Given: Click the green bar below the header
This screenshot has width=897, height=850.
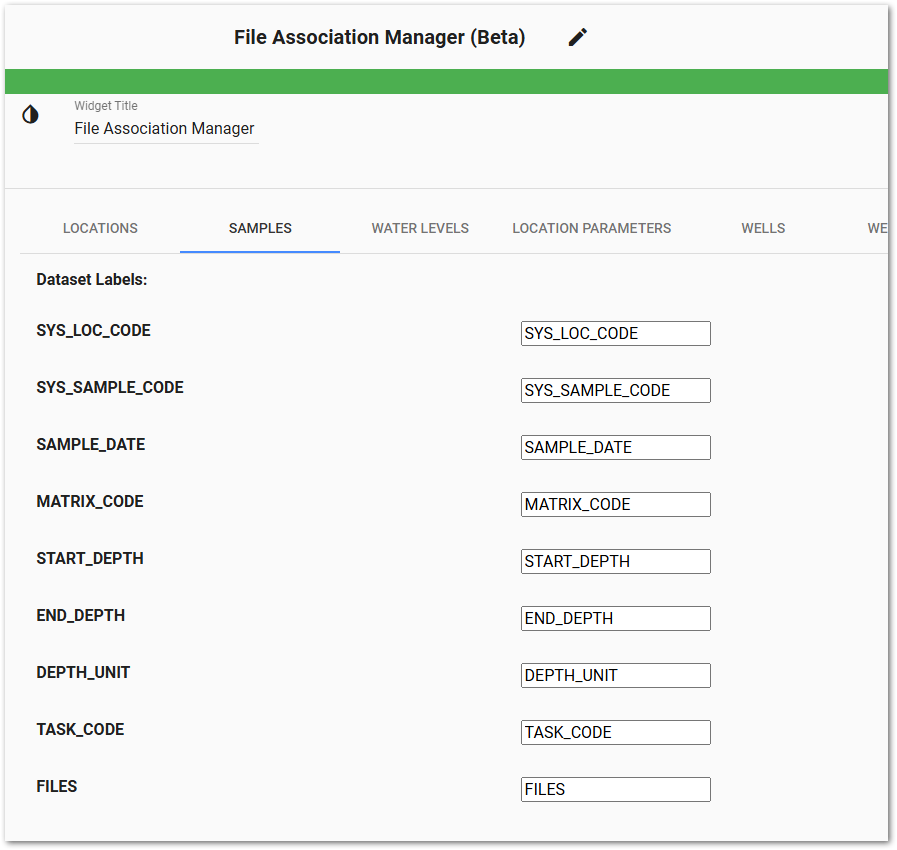Looking at the screenshot, I should (448, 80).
